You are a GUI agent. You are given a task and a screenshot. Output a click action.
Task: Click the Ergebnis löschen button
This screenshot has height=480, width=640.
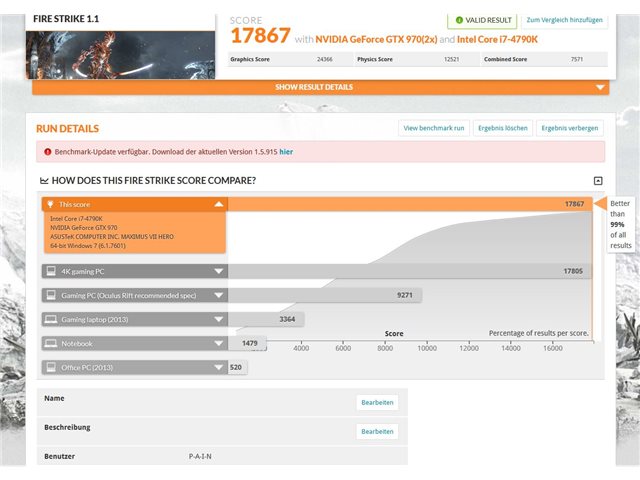(503, 128)
